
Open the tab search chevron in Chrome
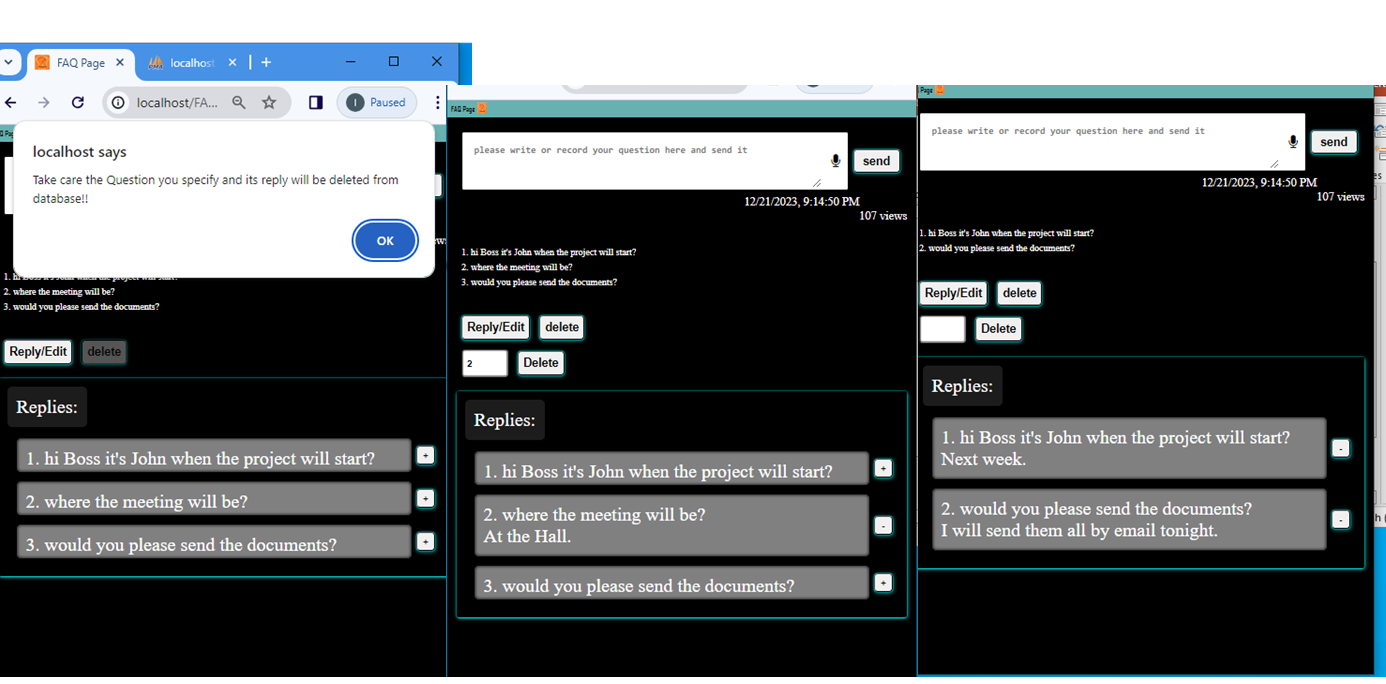(8, 62)
